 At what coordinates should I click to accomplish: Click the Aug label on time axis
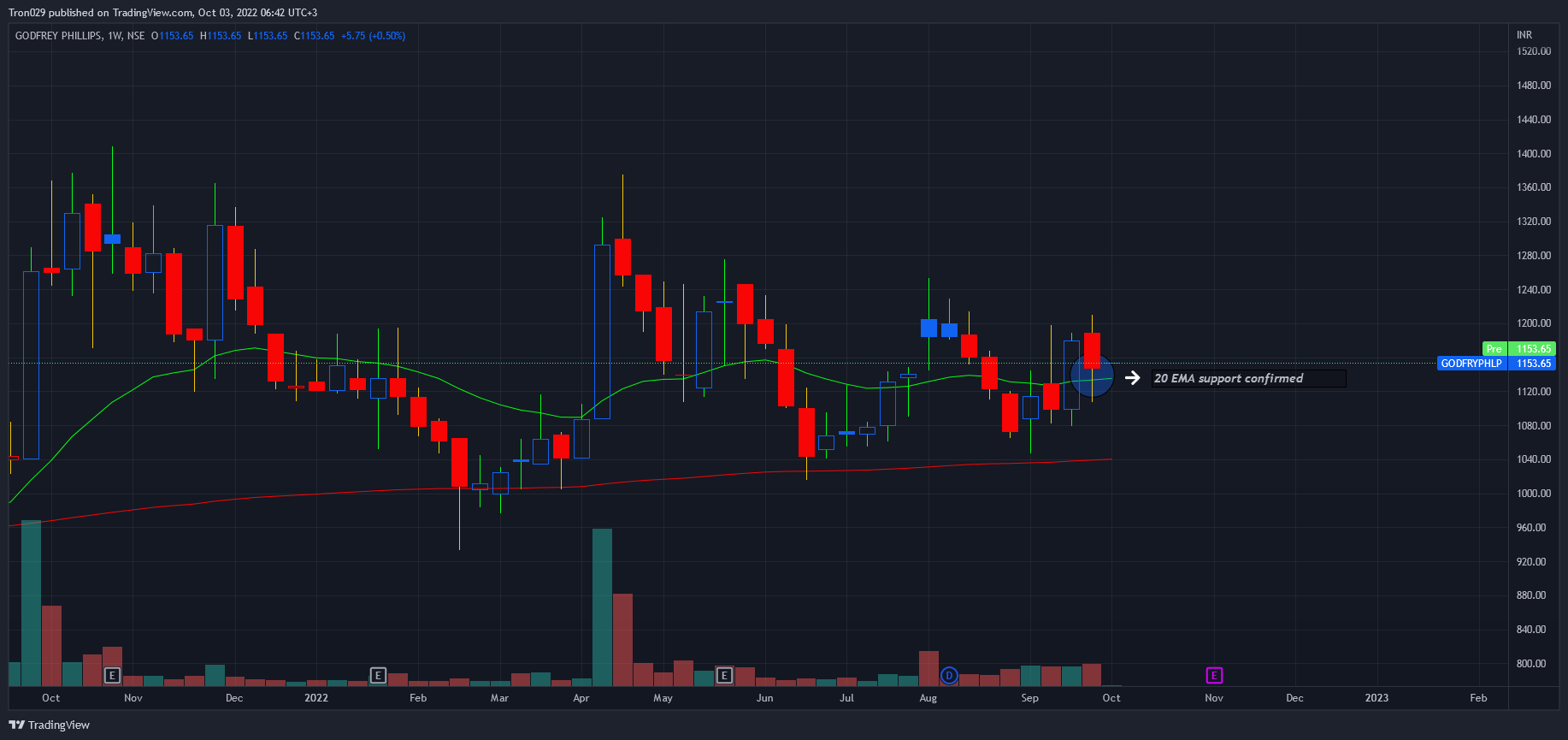click(928, 698)
